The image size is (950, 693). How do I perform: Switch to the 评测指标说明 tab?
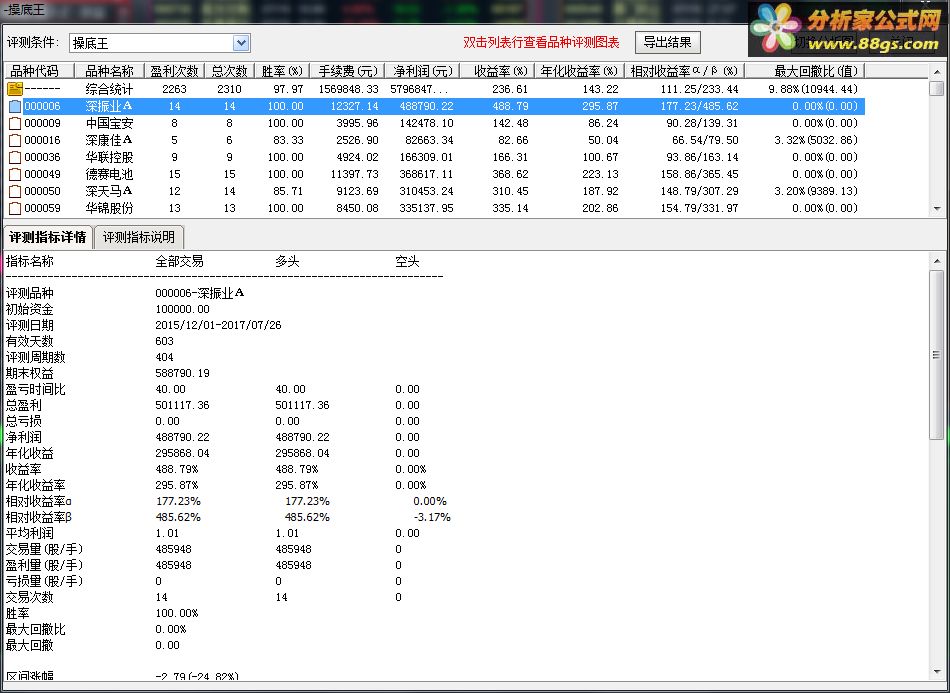click(139, 237)
